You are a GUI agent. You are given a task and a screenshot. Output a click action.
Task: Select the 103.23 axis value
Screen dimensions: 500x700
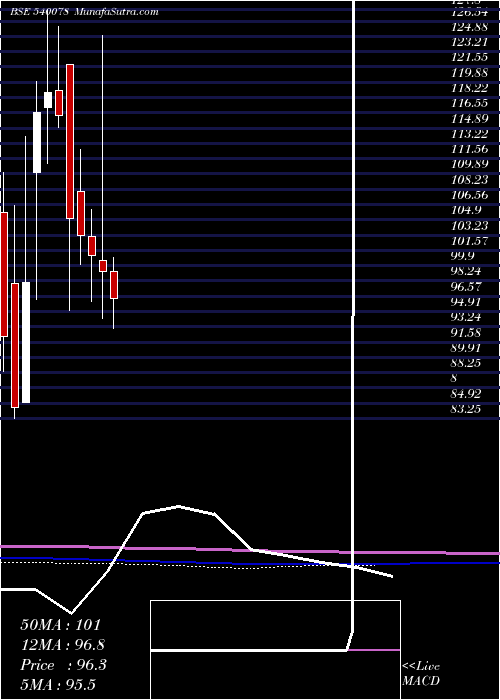(469, 225)
